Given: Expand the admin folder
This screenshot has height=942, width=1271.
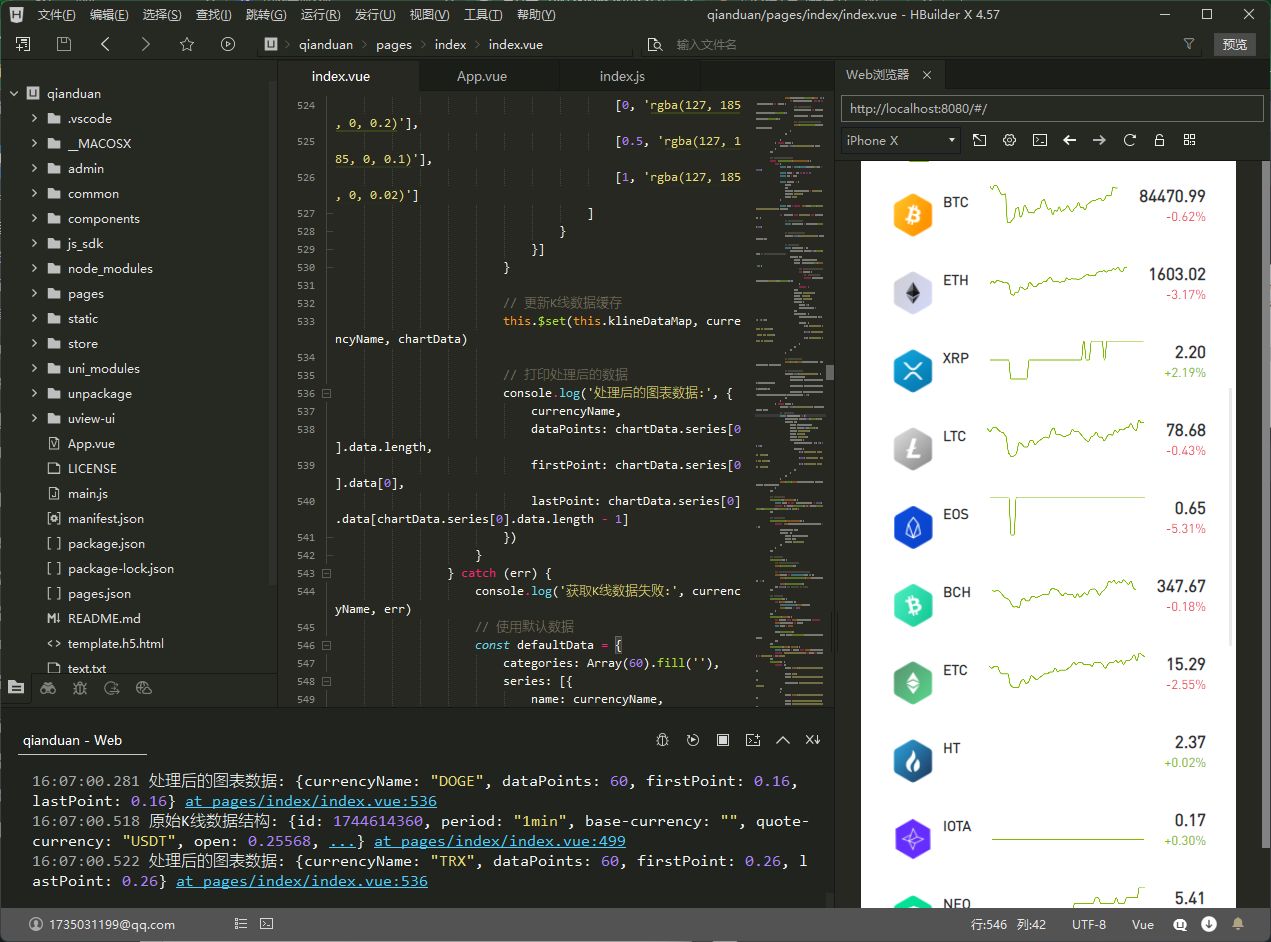Looking at the screenshot, I should tap(34, 169).
